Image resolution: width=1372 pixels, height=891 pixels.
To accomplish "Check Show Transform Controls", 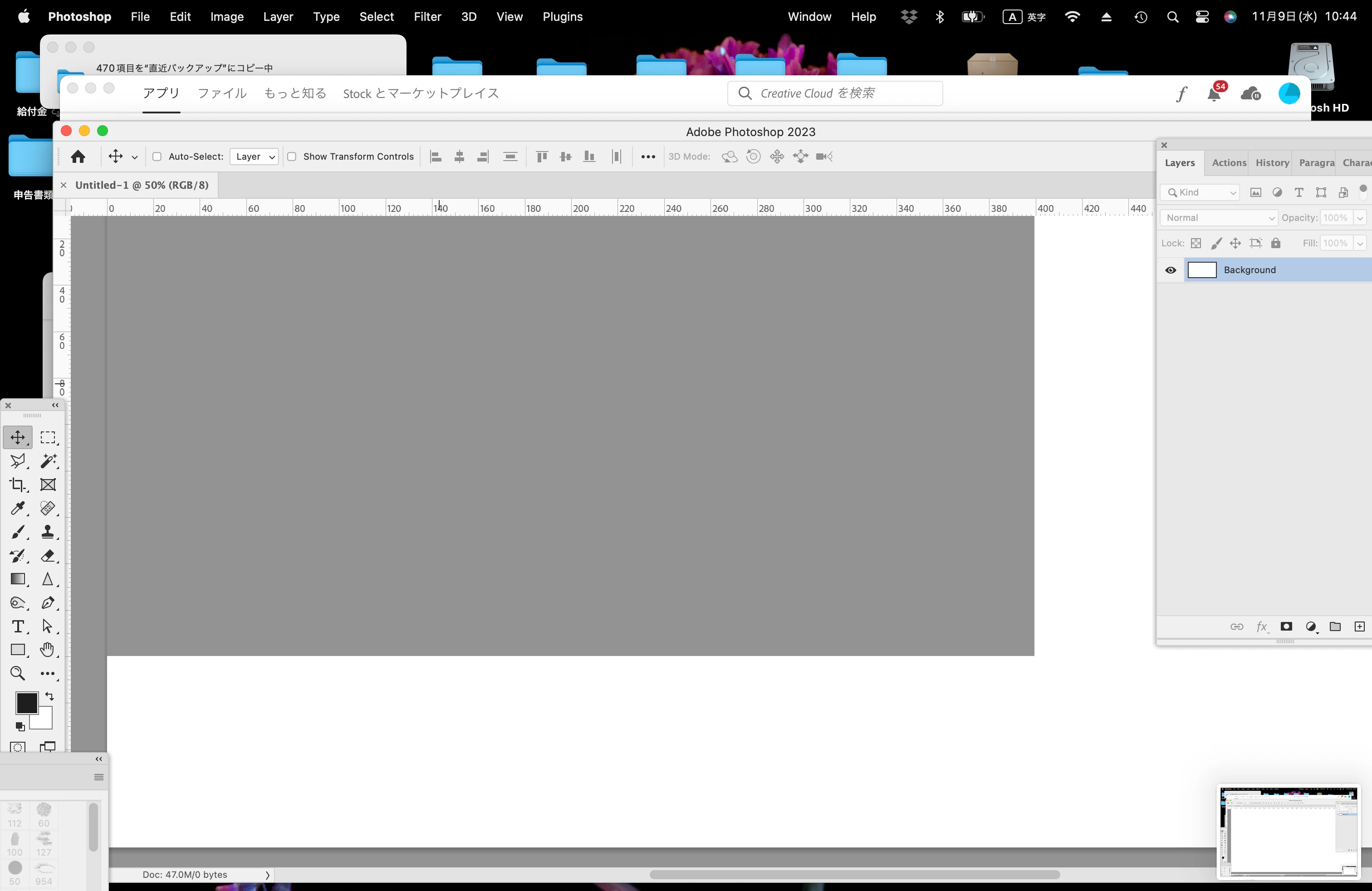I will (x=292, y=157).
